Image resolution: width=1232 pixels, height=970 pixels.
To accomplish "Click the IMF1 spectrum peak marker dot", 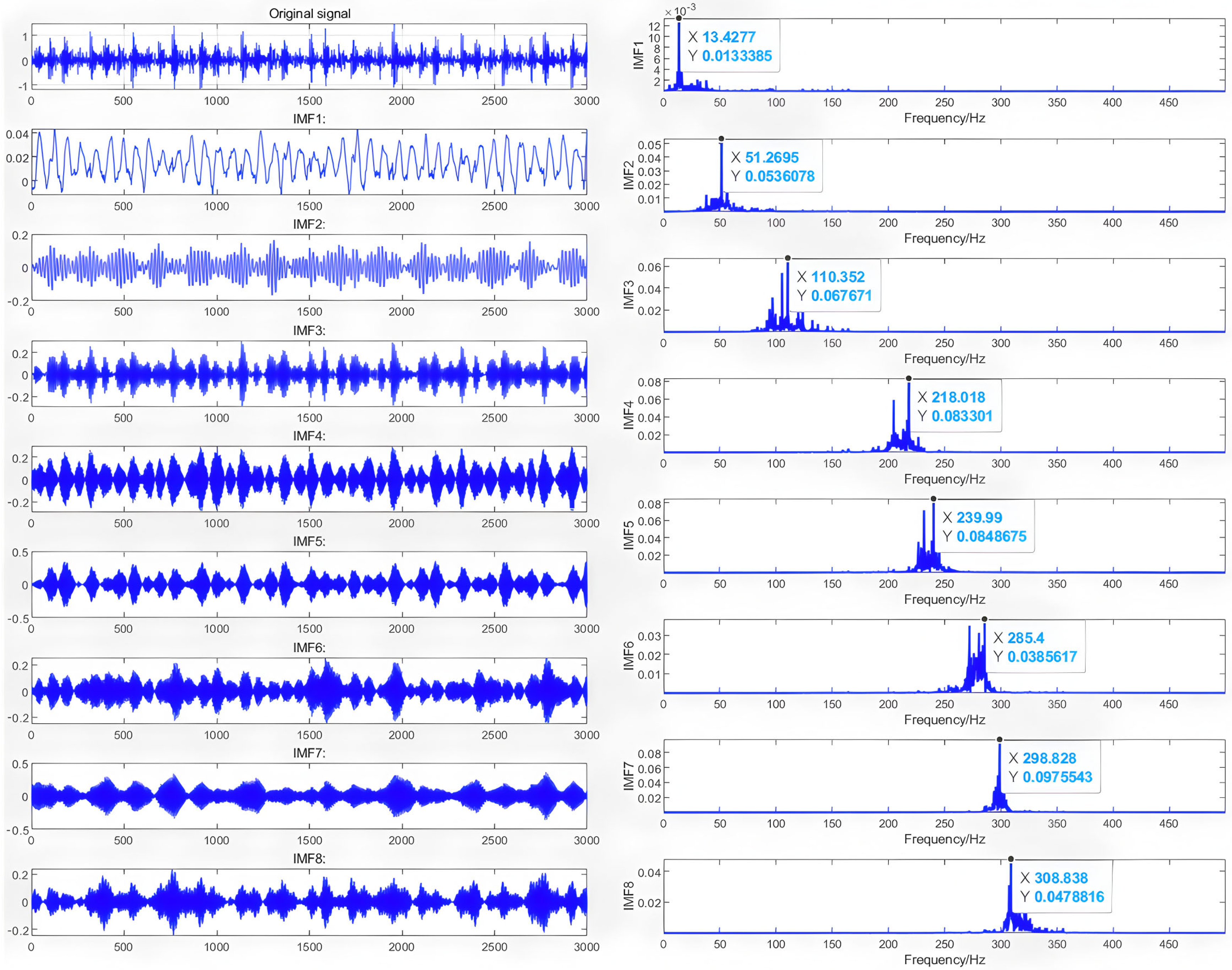I will click(x=679, y=18).
